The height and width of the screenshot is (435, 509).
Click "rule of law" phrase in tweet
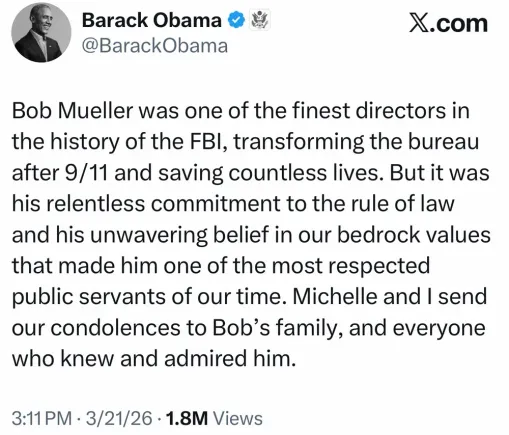[403, 203]
